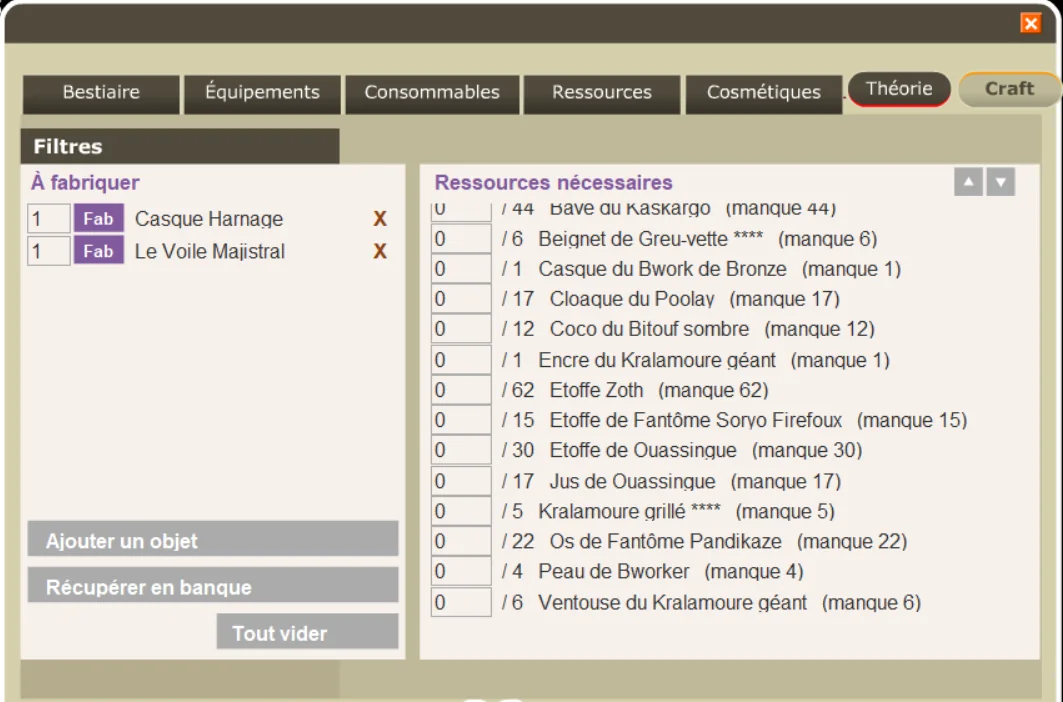This screenshot has width=1063, height=702.
Task: Focus quantity field for Jus de Ouassingue
Action: pos(461,481)
